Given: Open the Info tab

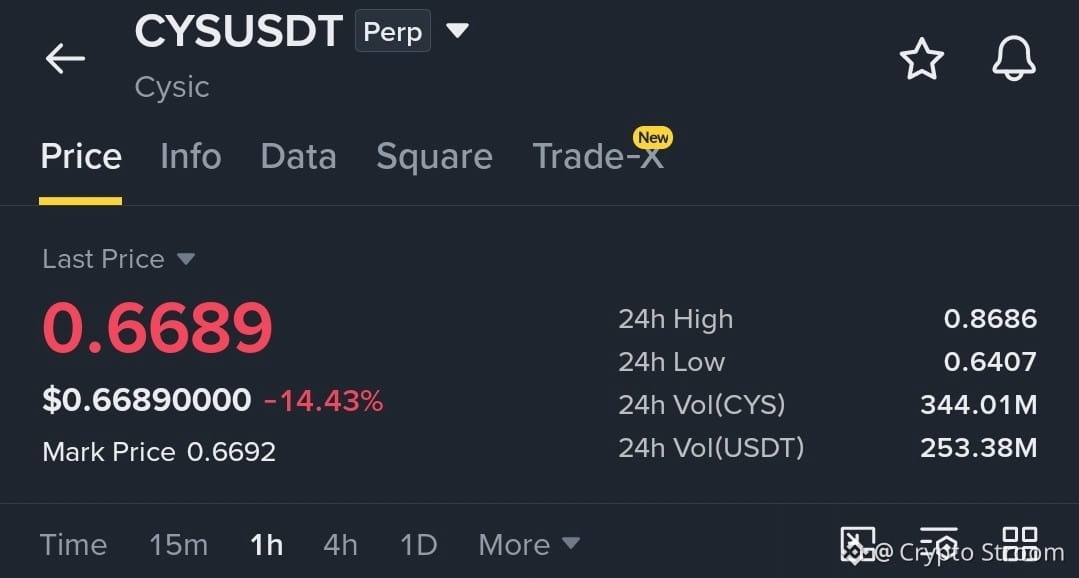Looking at the screenshot, I should point(191,156).
